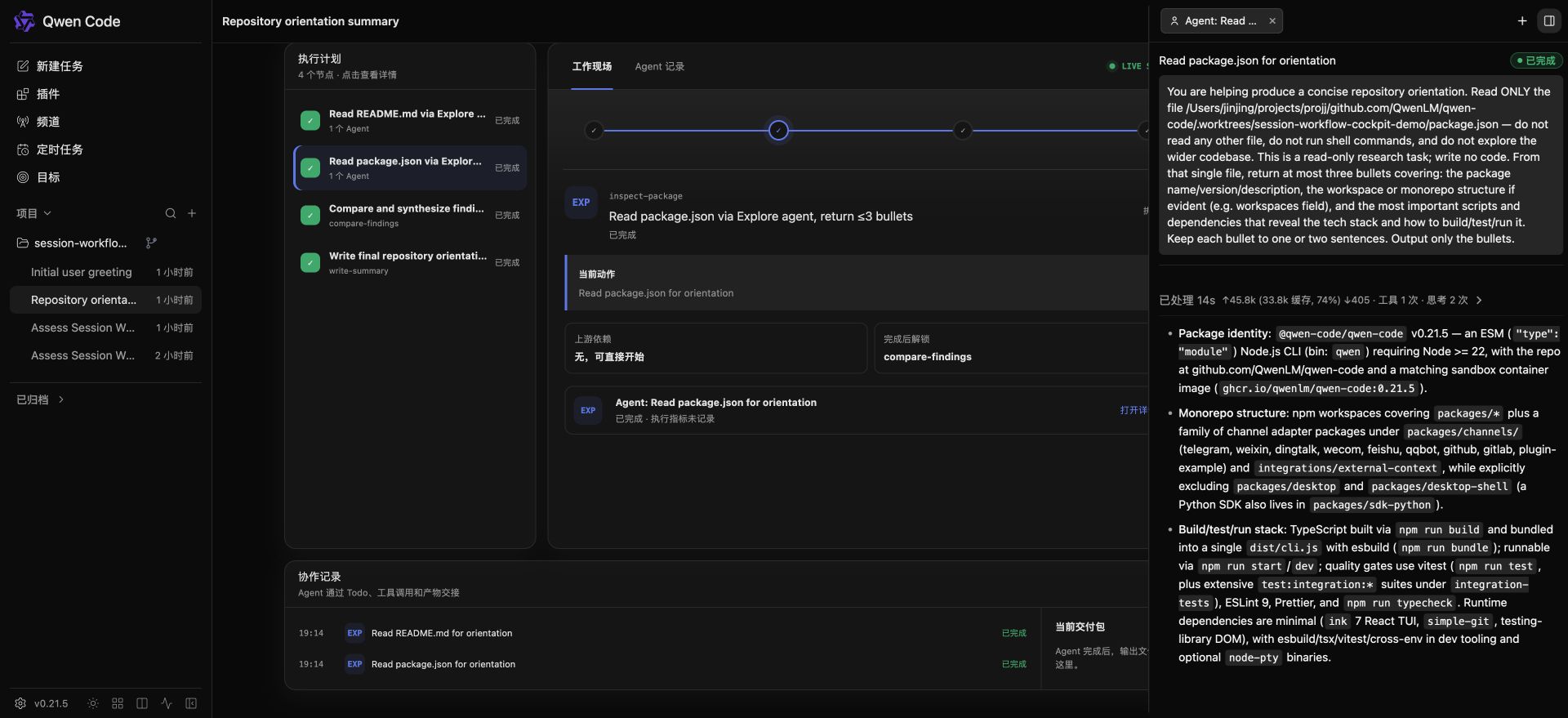Collapse the left sidebar with the panel icon
Viewport: 1568px width, 718px height.
pyautogui.click(x=191, y=703)
